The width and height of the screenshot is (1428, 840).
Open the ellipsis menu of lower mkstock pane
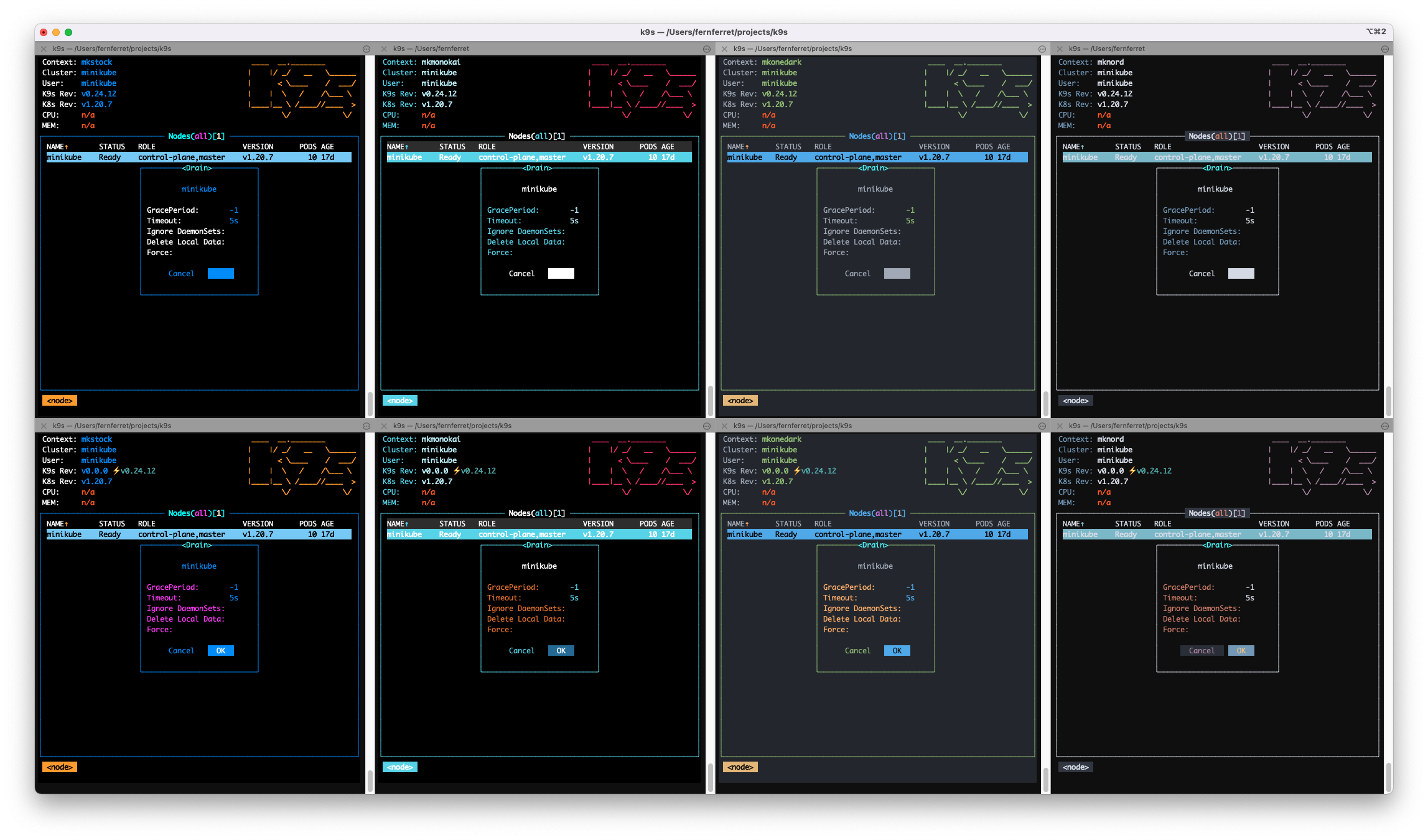point(366,426)
